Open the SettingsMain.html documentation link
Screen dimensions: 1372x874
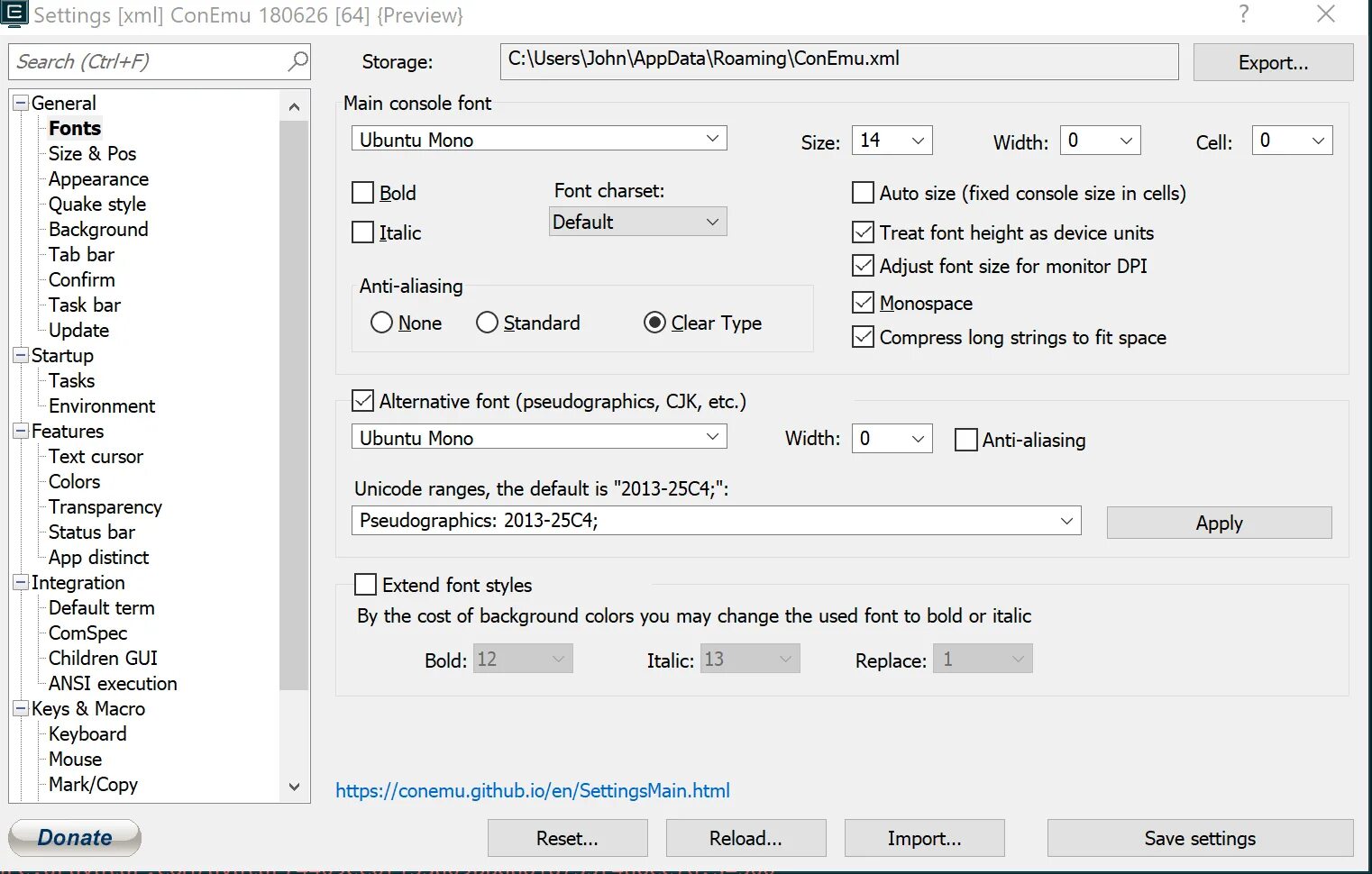(x=531, y=790)
